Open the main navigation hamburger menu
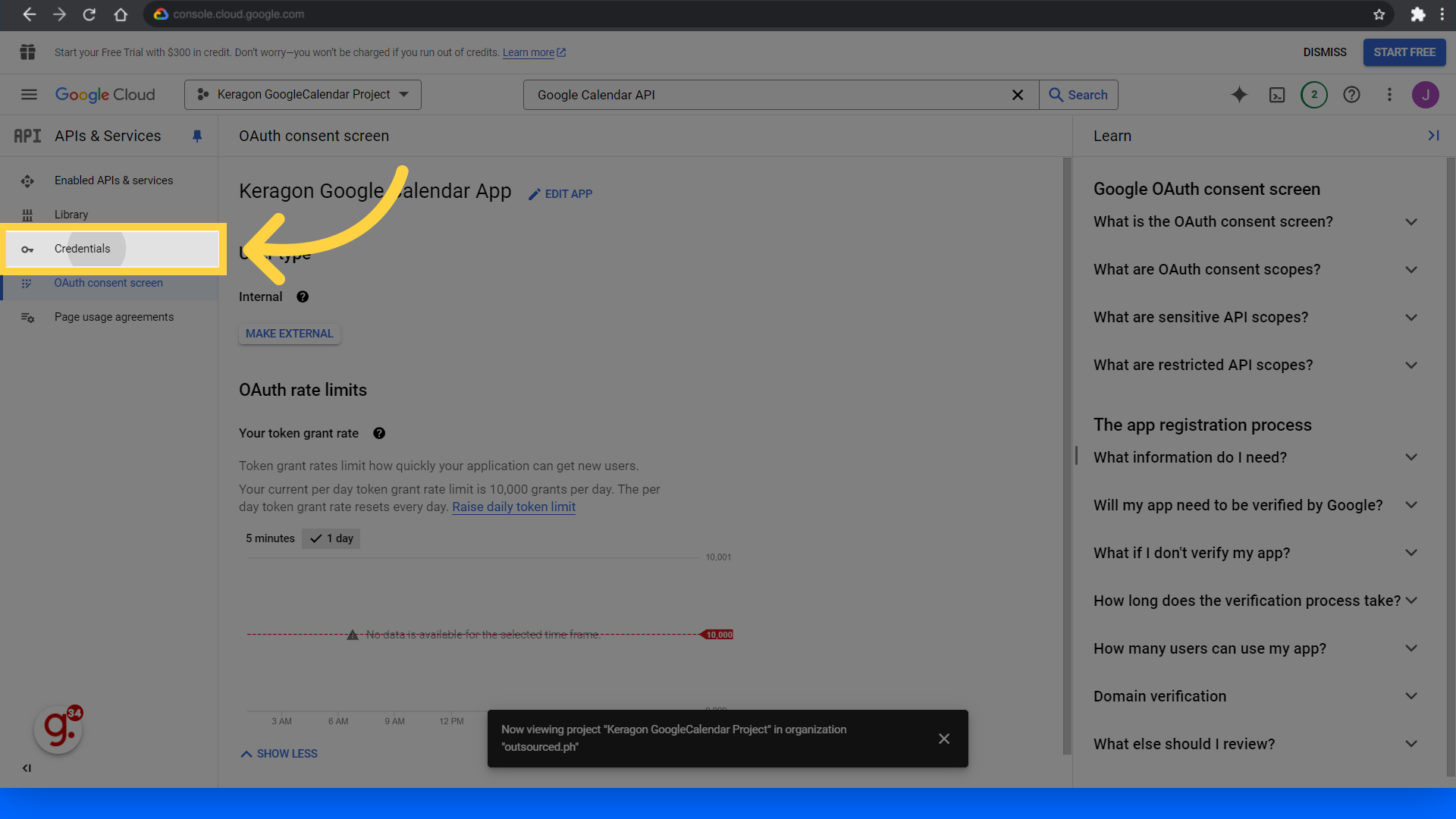This screenshot has width=1456, height=819. point(29,95)
